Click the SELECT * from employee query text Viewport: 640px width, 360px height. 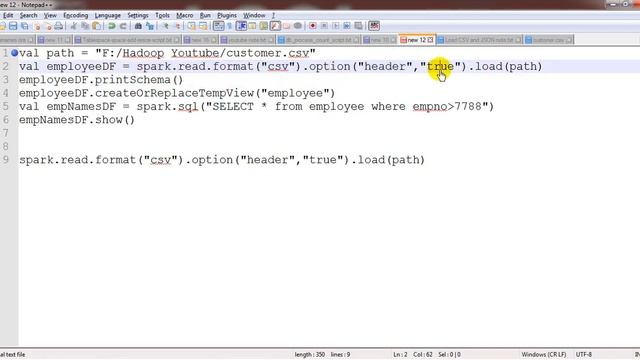click(288, 107)
